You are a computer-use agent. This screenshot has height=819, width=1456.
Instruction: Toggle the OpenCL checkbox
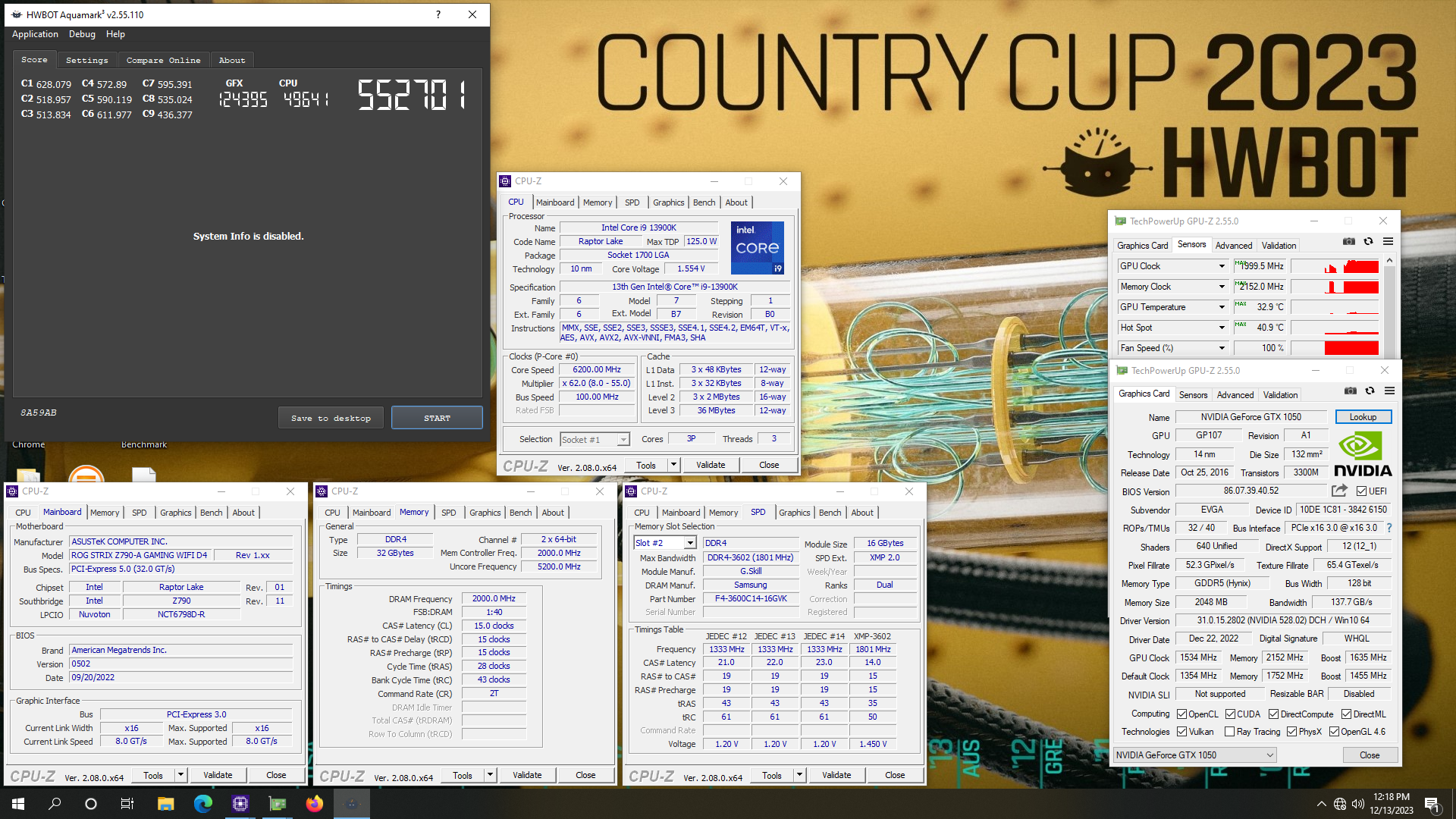coord(1181,714)
